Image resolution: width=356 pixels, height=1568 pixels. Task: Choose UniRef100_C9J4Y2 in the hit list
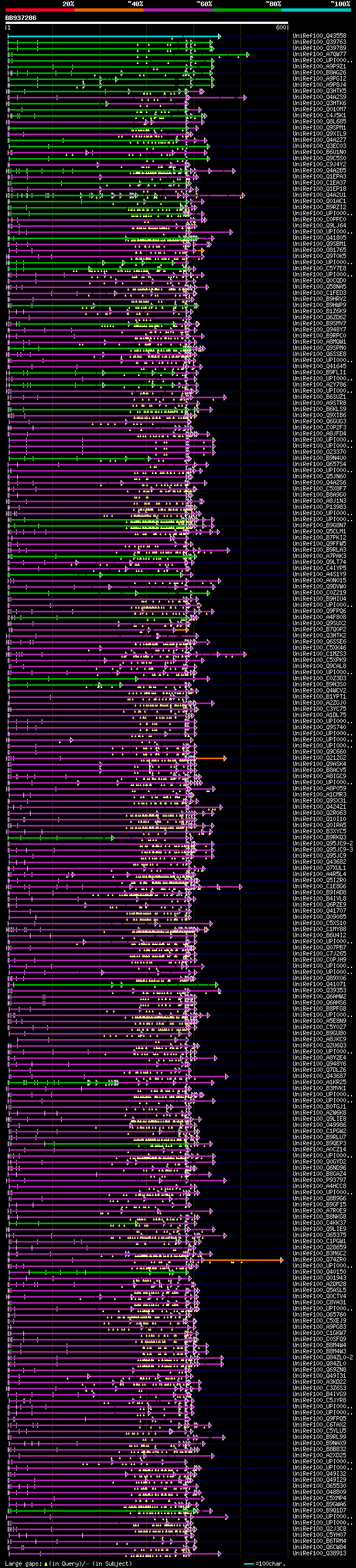pos(319,164)
